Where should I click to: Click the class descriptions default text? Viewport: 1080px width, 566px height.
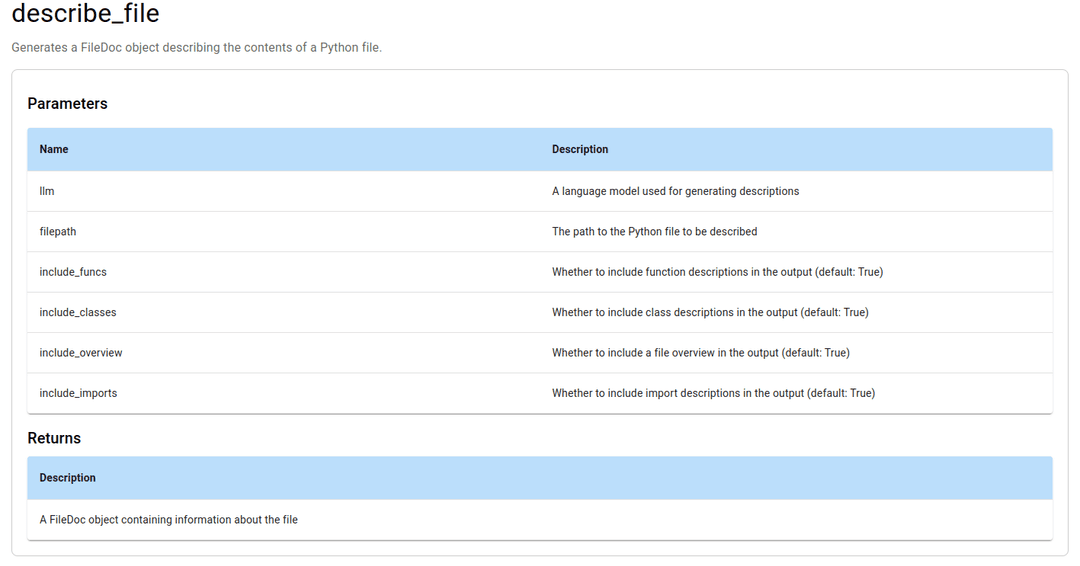(710, 312)
